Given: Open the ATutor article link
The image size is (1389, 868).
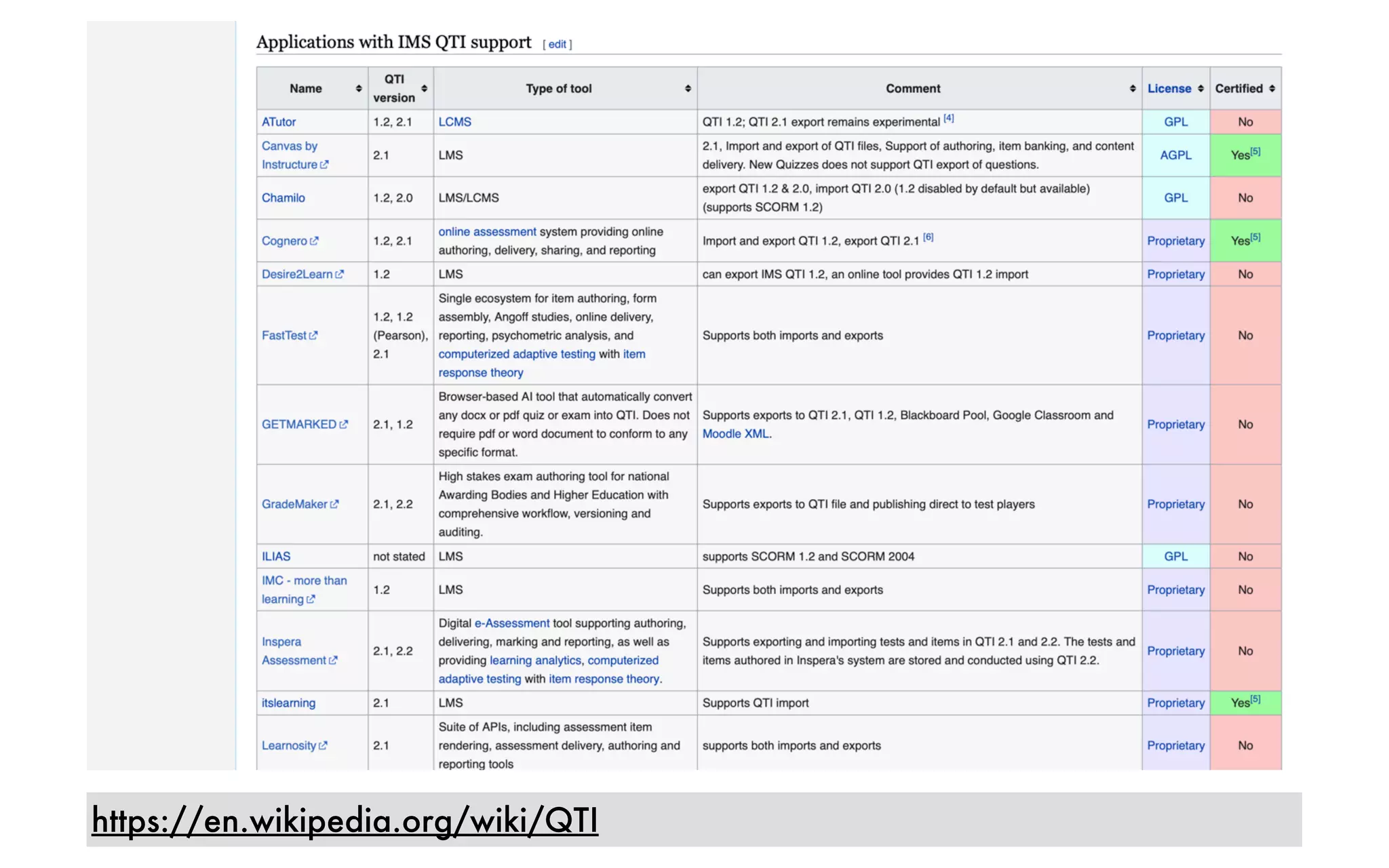Looking at the screenshot, I should click(279, 122).
